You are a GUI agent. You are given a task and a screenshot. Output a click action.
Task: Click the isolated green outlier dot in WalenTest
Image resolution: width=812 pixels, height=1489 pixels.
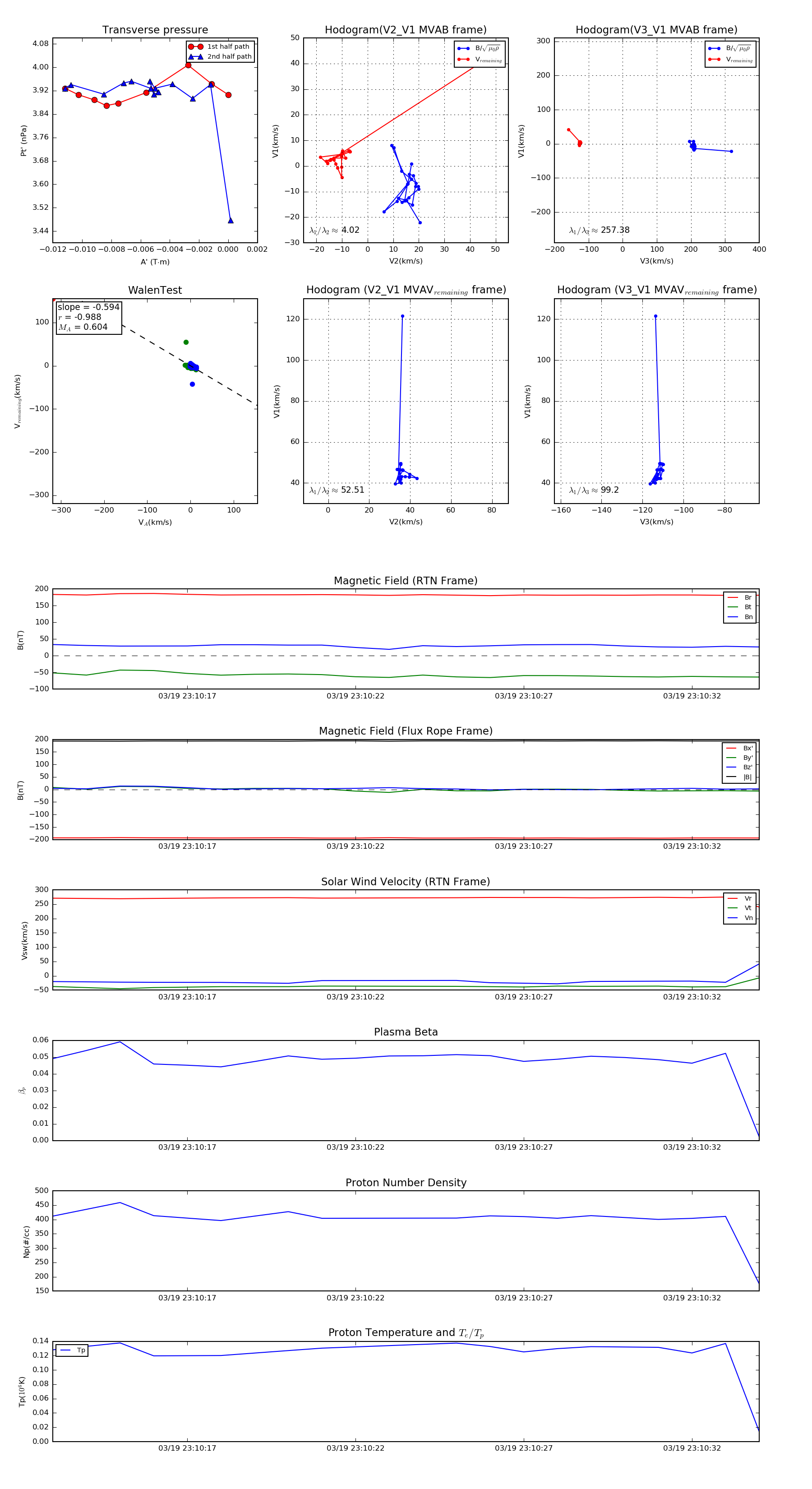point(186,342)
